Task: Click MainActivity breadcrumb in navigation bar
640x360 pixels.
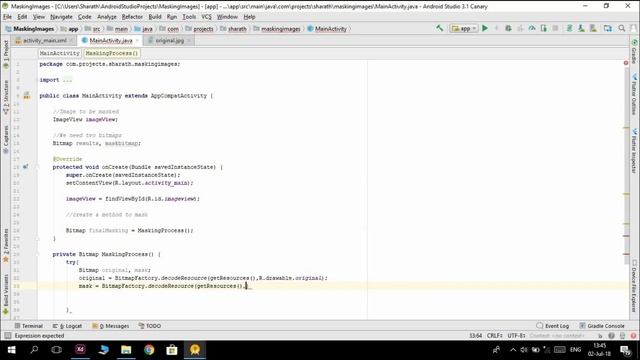Action: click(x=327, y=29)
